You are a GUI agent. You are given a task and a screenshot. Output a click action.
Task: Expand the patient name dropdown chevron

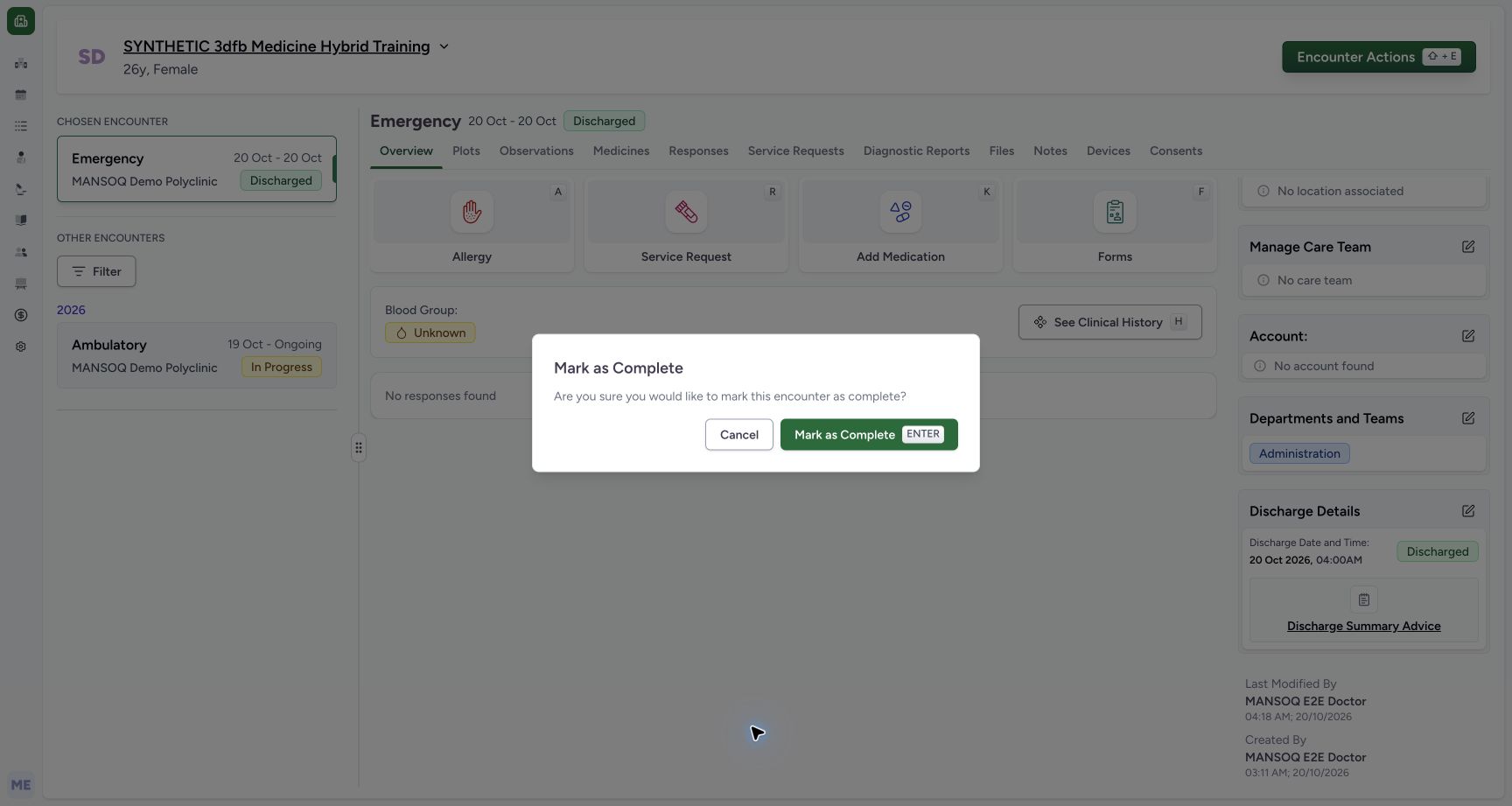444,46
